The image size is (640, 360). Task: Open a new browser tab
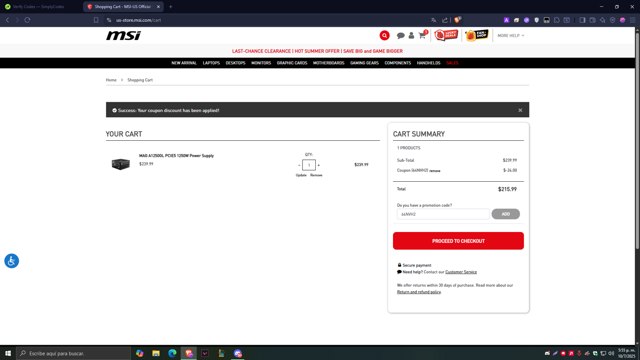(x=171, y=7)
